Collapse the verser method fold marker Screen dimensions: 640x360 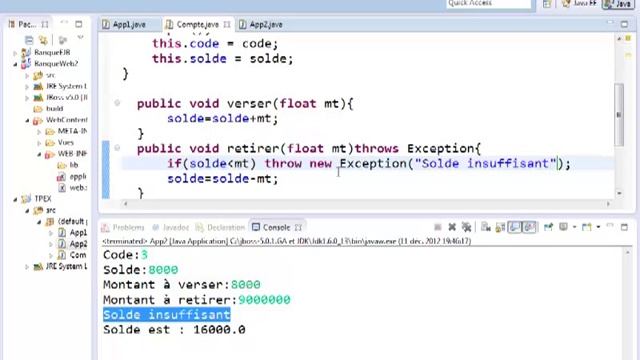pos(117,103)
